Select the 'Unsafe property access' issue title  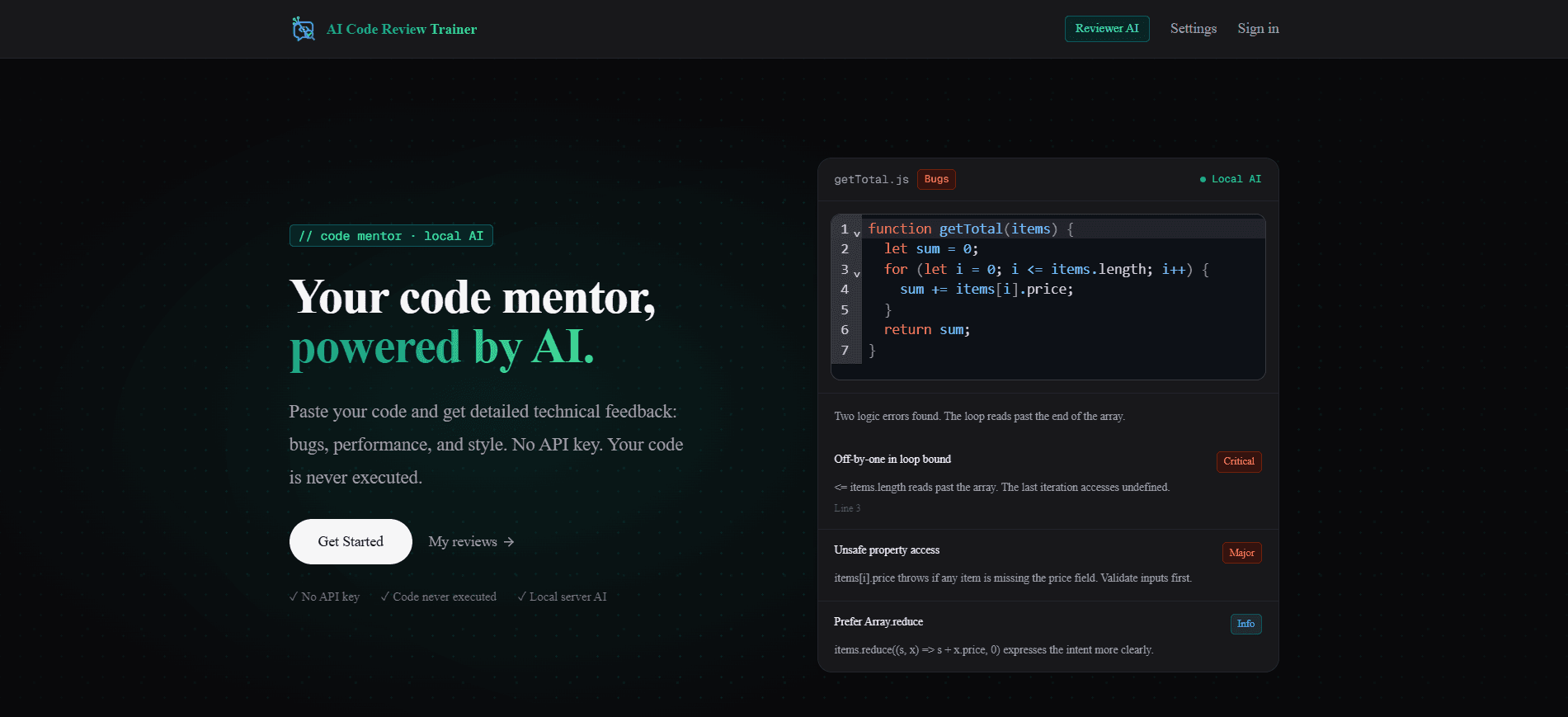click(887, 550)
